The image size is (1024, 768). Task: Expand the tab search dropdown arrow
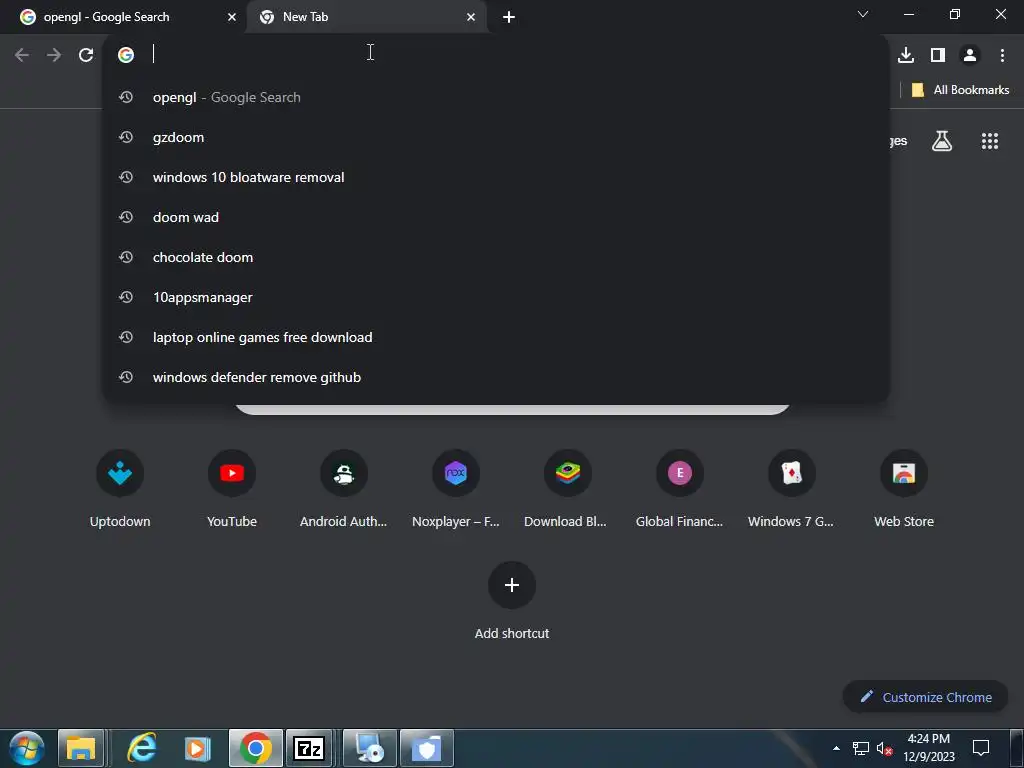[863, 14]
